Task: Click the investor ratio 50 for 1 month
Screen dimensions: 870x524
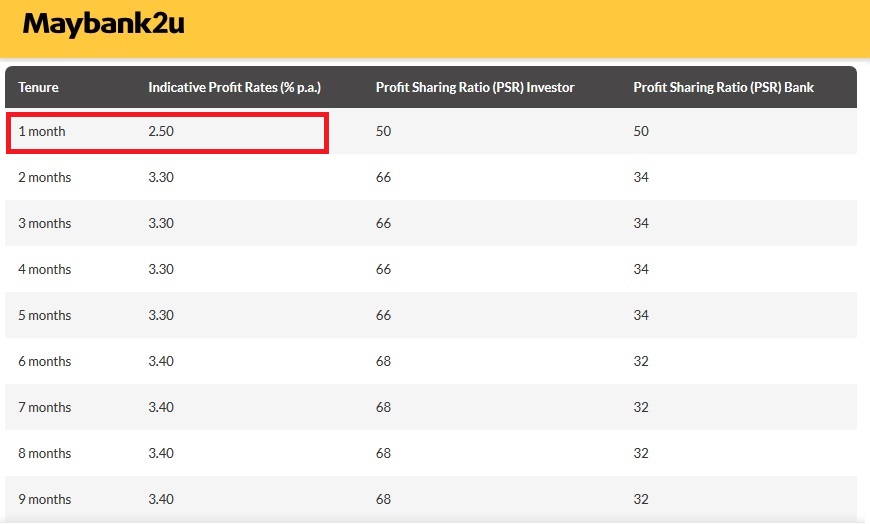Action: [x=383, y=131]
